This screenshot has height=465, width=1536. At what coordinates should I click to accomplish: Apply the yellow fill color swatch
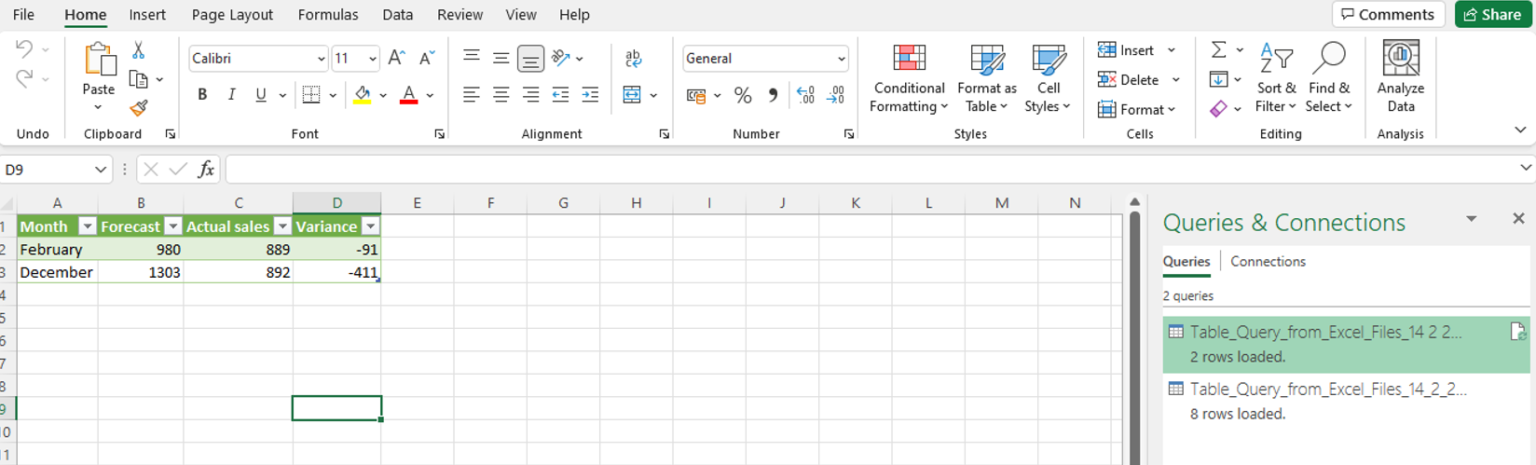[x=363, y=95]
